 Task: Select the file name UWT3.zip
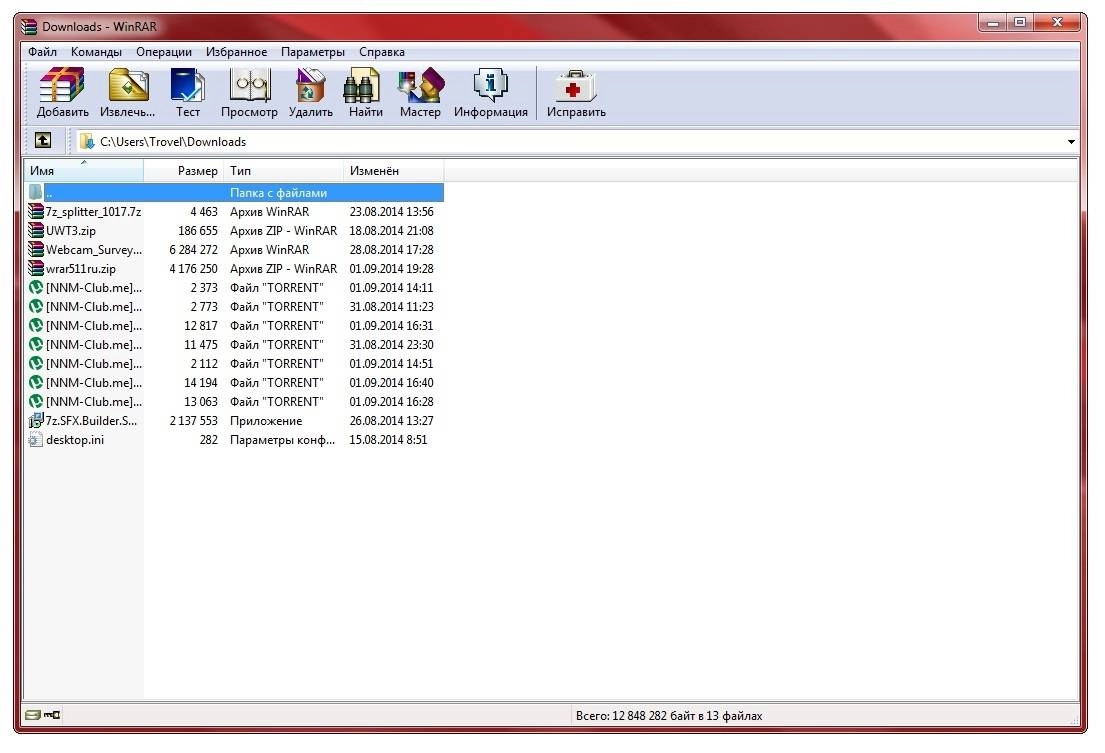(x=70, y=230)
